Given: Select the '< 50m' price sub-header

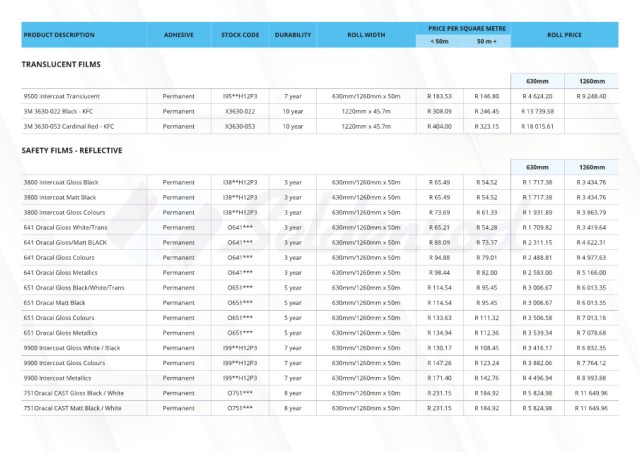Looking at the screenshot, I should (438, 42).
